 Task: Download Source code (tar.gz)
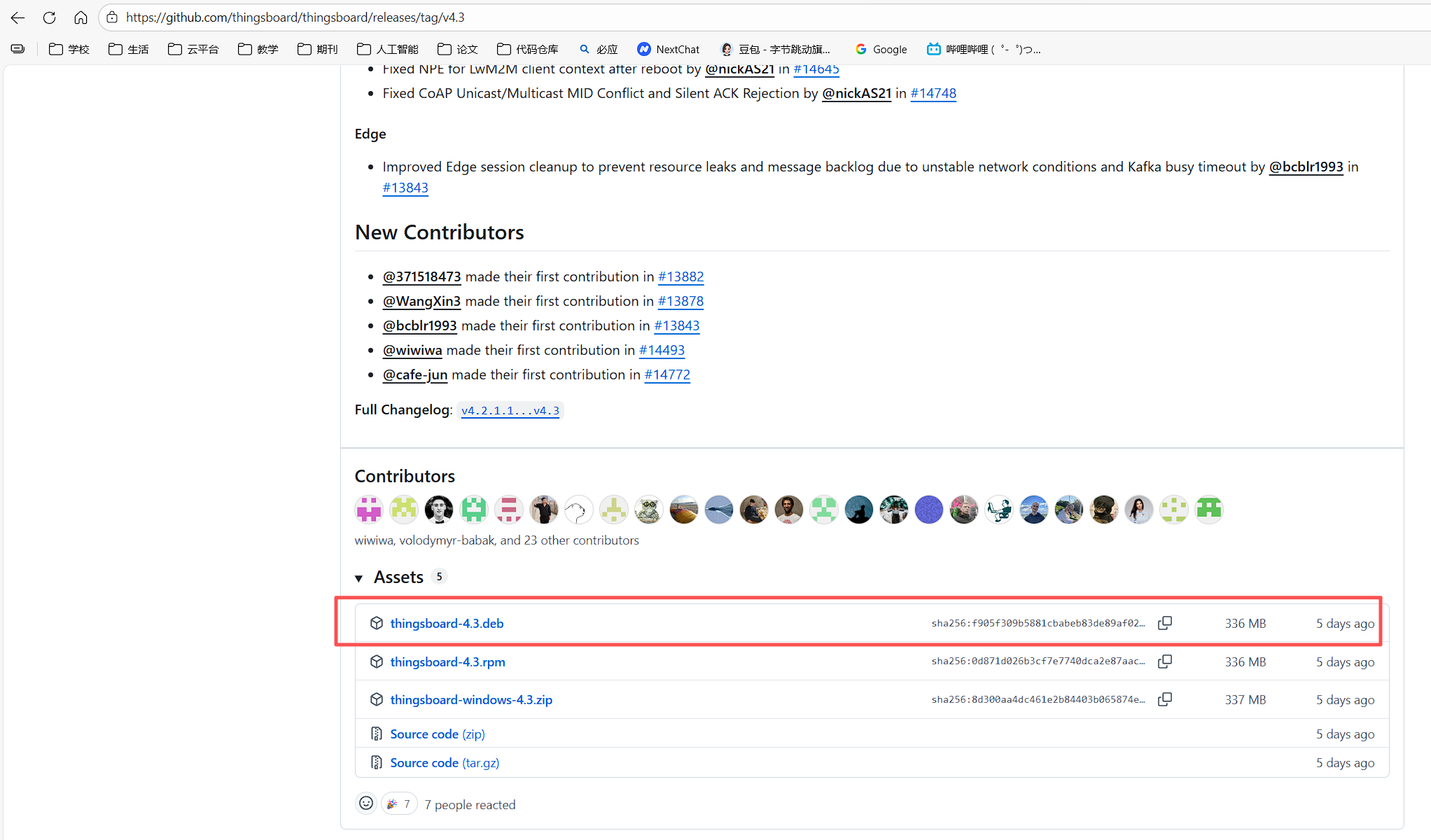444,762
